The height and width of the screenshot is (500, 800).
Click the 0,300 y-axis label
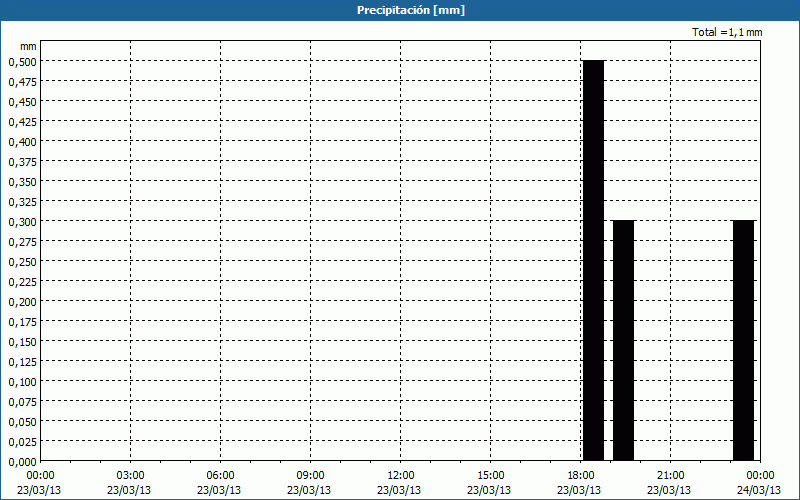22,221
